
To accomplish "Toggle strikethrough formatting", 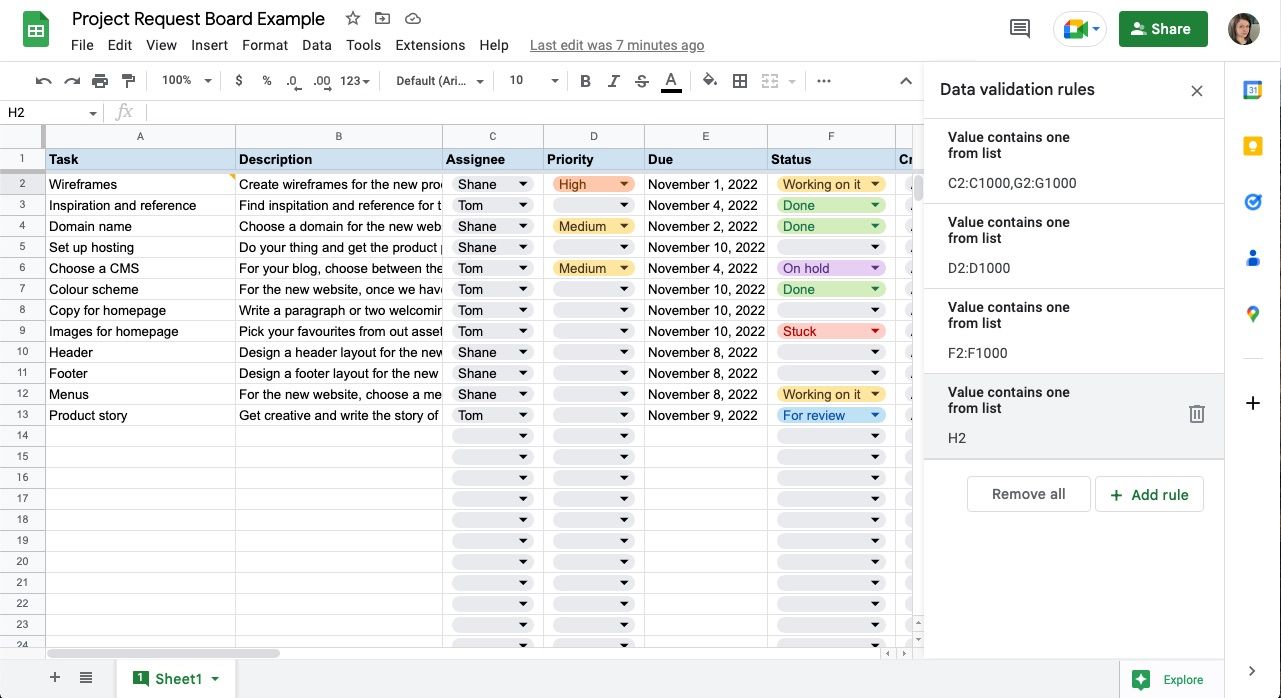I will point(642,81).
